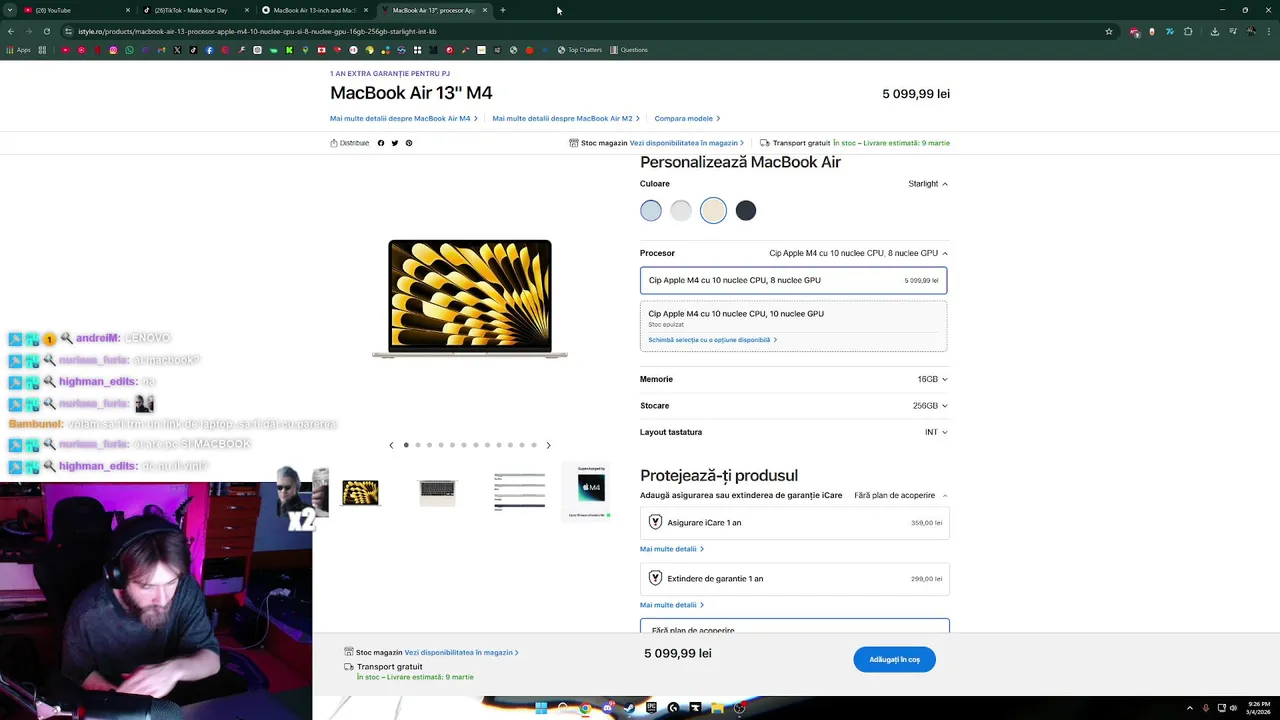Open Instagram bookmark icon
This screenshot has height=720, width=1280.
coord(113,50)
